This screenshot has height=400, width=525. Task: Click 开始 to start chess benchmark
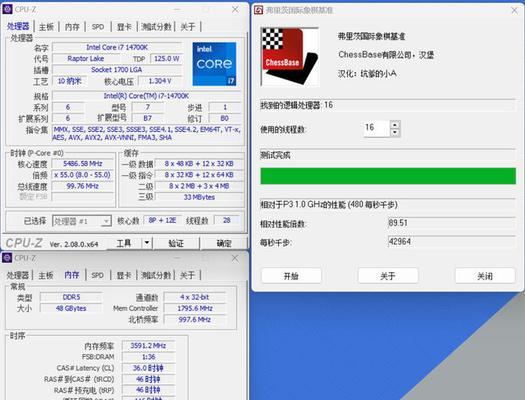click(291, 276)
